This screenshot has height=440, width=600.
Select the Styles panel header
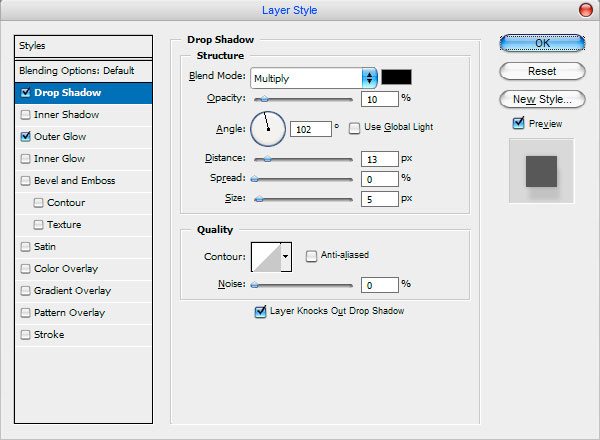point(83,46)
